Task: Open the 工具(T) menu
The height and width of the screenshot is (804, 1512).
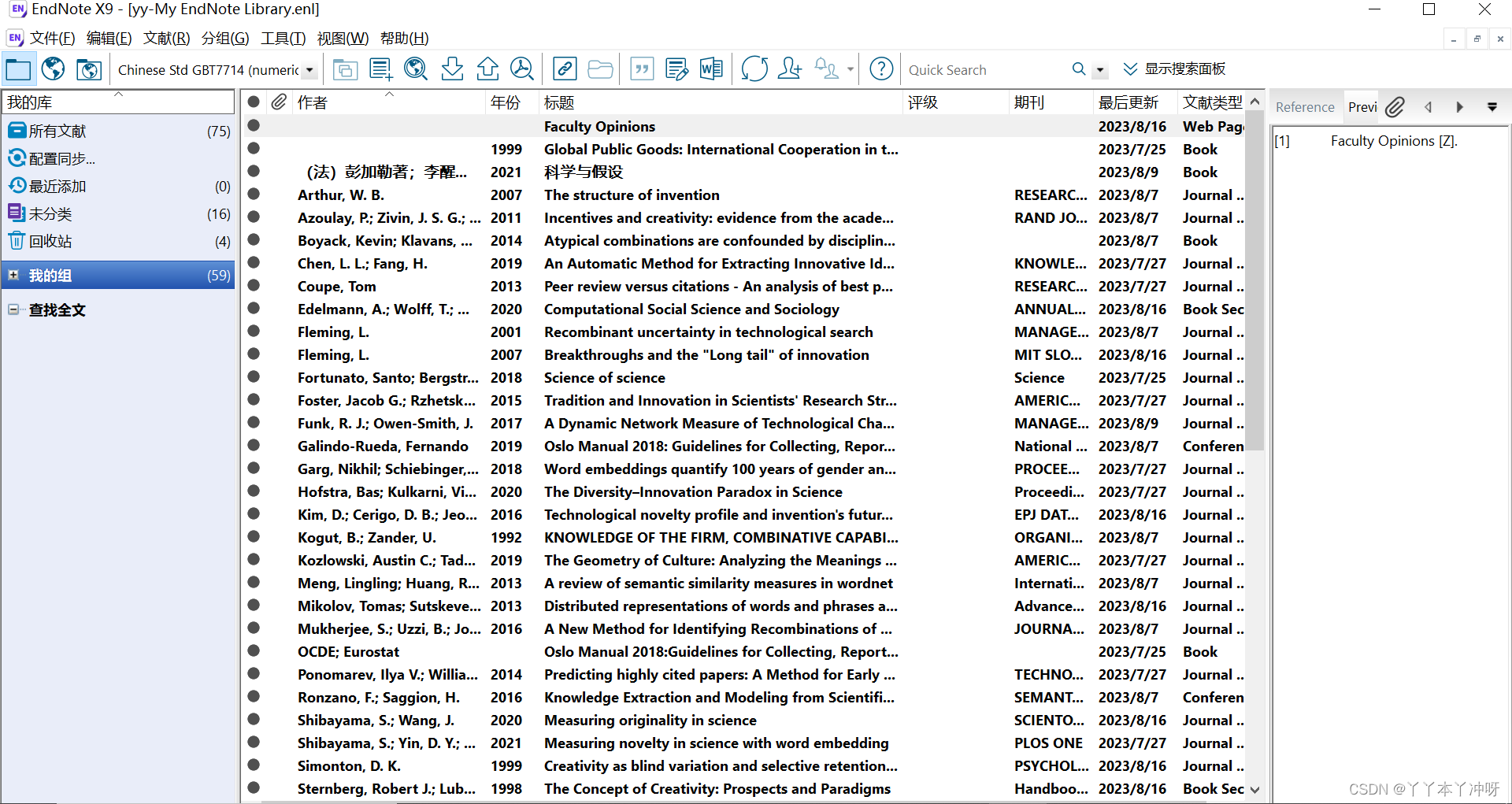Action: point(283,38)
